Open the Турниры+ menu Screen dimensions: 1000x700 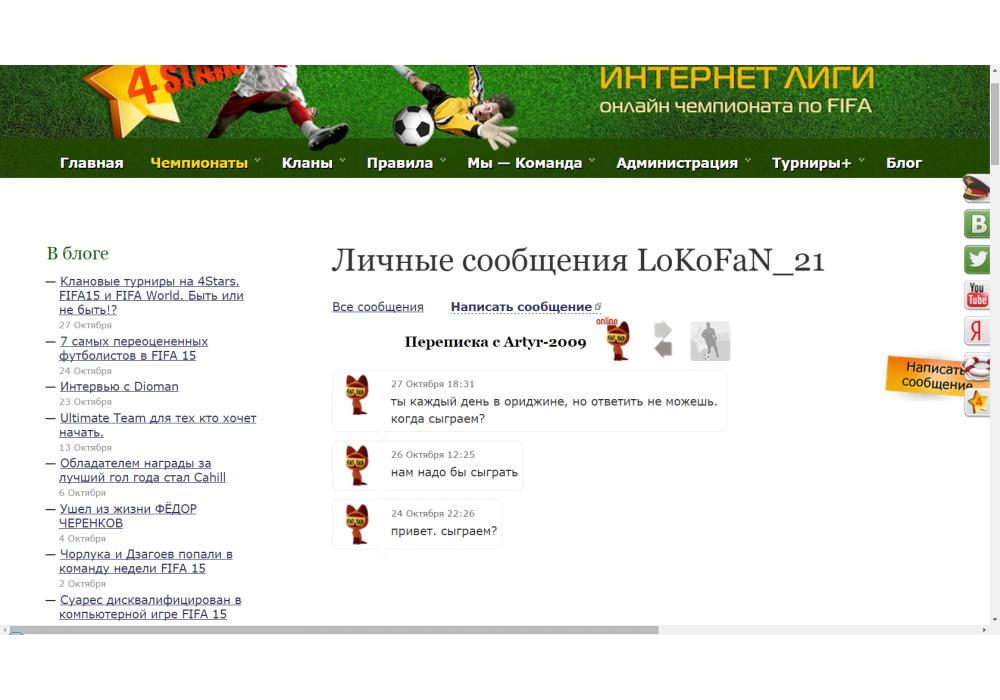click(x=811, y=163)
